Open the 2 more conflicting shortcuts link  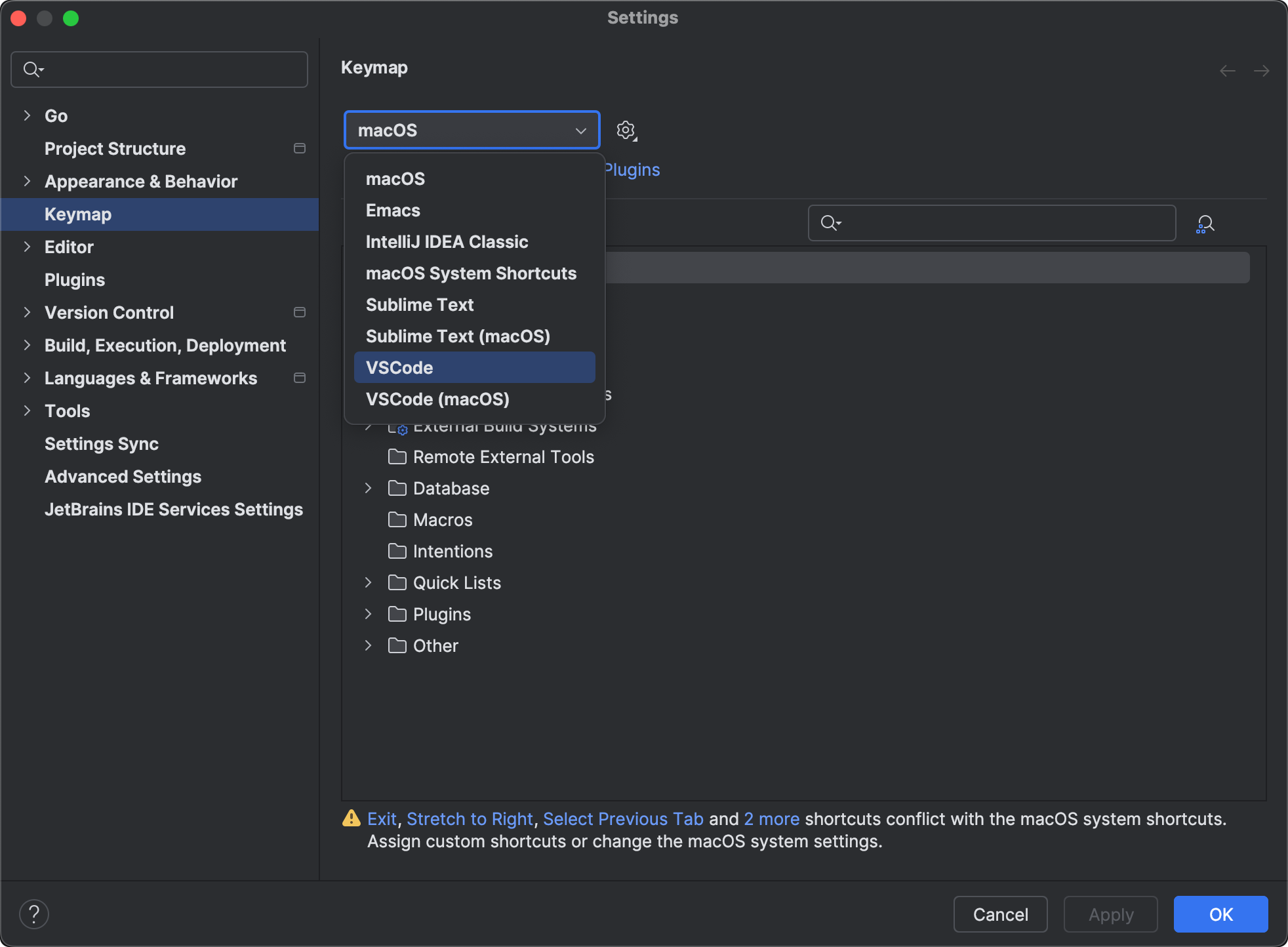click(x=771, y=818)
